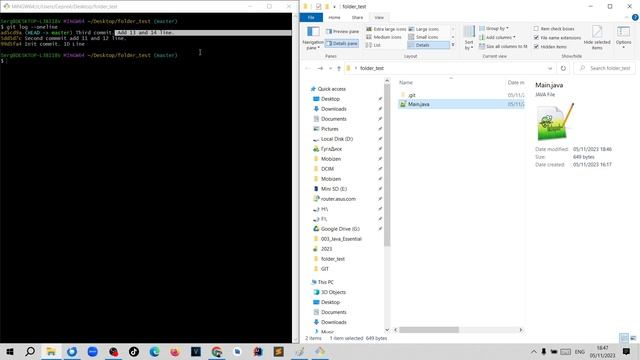Select the Details layout option
Viewport: 640px width, 360px height.
(x=428, y=45)
